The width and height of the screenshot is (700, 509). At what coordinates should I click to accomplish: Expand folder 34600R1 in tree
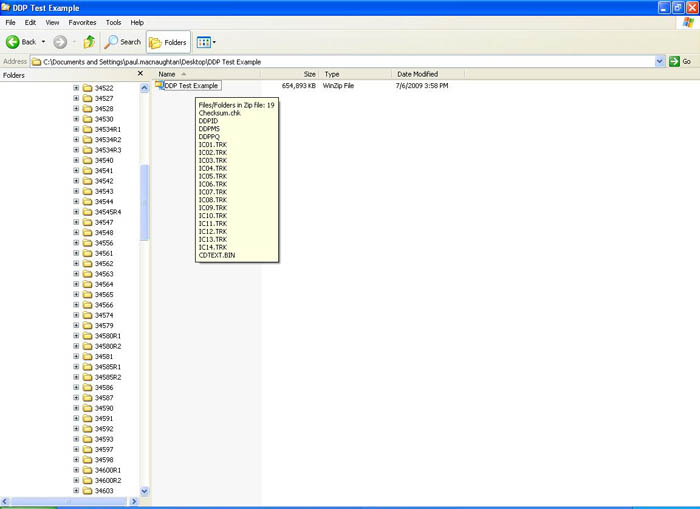click(76, 470)
